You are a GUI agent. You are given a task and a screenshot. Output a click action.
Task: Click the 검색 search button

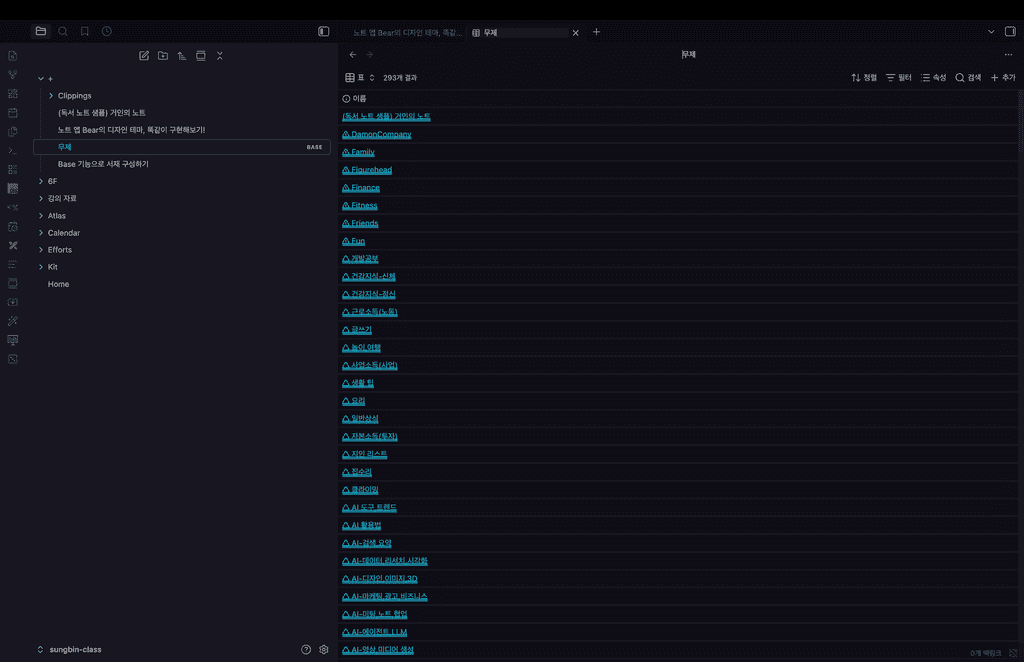point(968,78)
